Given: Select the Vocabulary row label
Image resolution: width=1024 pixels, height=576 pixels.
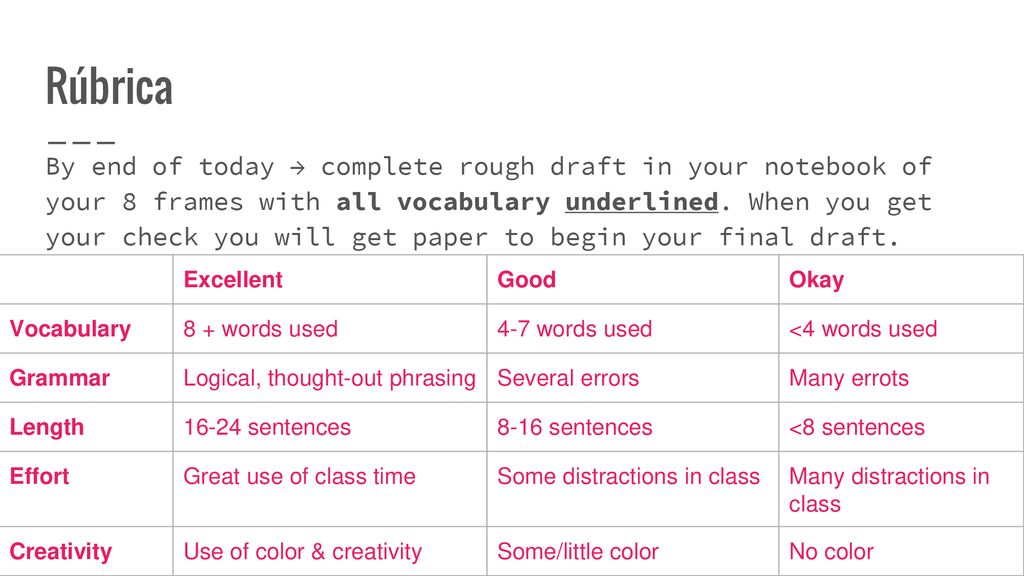Looking at the screenshot, I should [x=70, y=328].
